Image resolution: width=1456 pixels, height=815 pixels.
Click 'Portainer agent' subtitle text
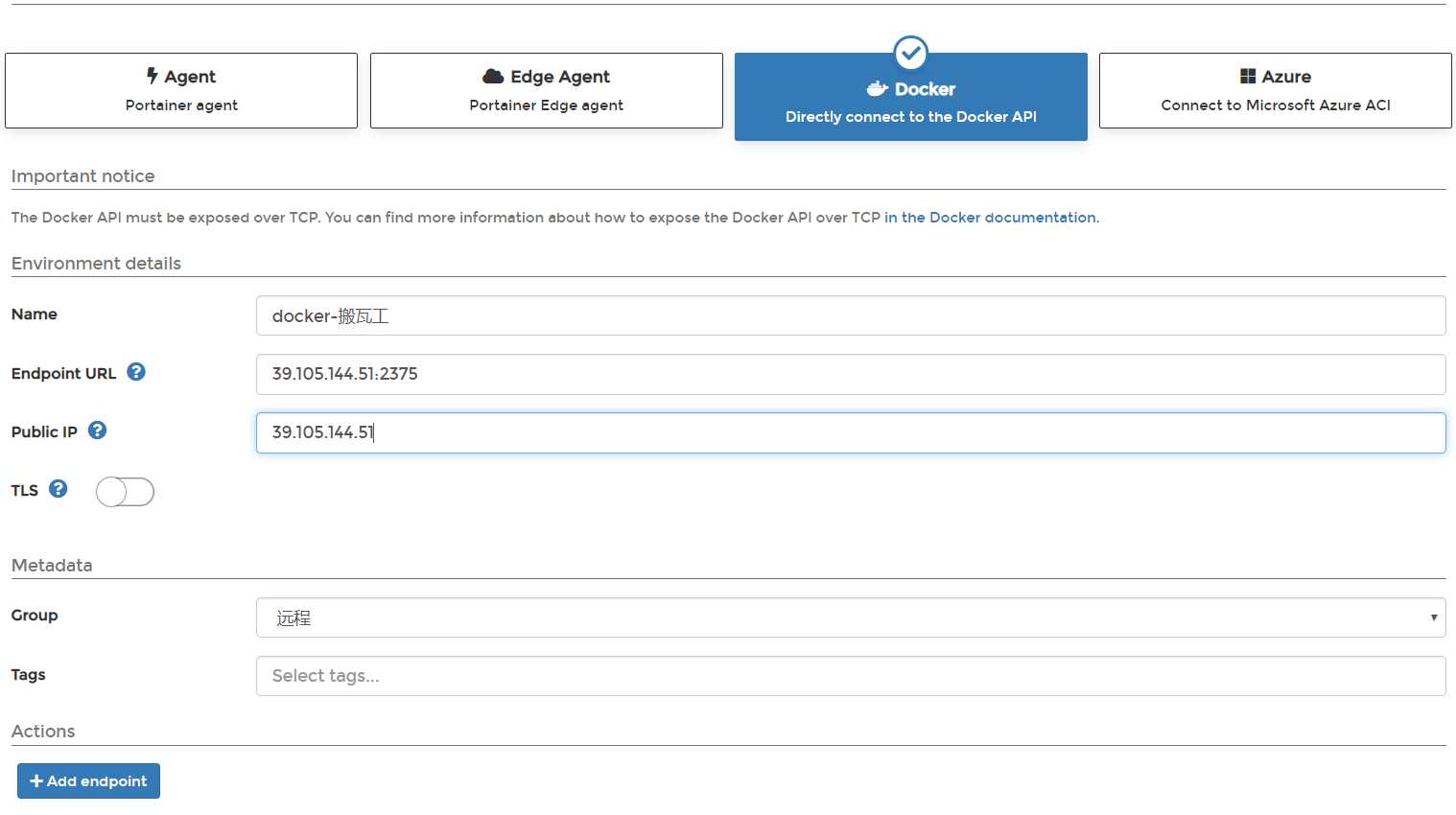point(181,105)
